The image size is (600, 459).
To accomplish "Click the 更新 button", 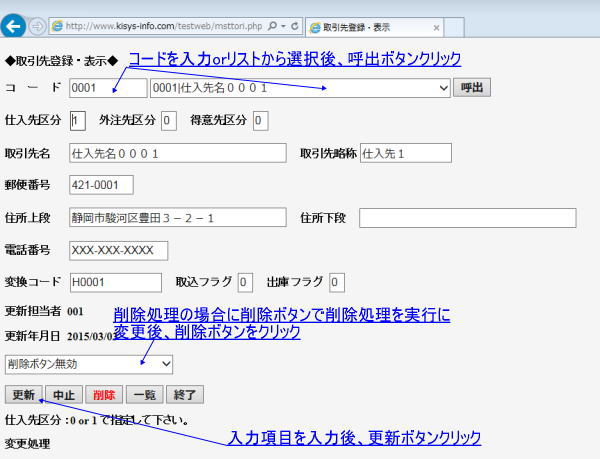I will pos(23,394).
